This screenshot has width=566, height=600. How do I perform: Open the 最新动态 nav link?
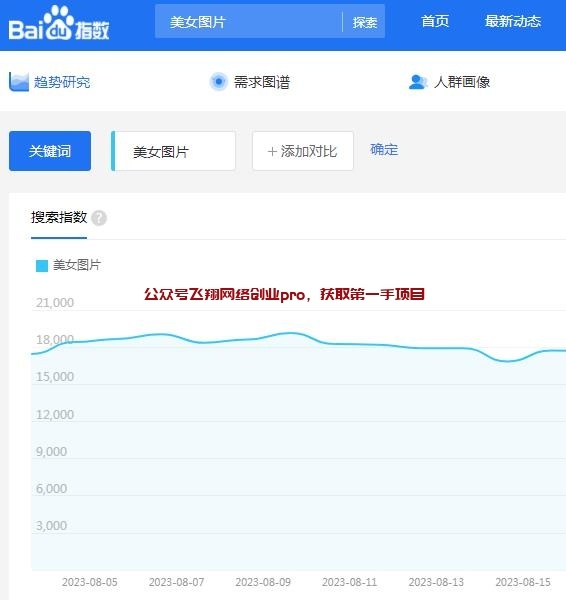513,21
